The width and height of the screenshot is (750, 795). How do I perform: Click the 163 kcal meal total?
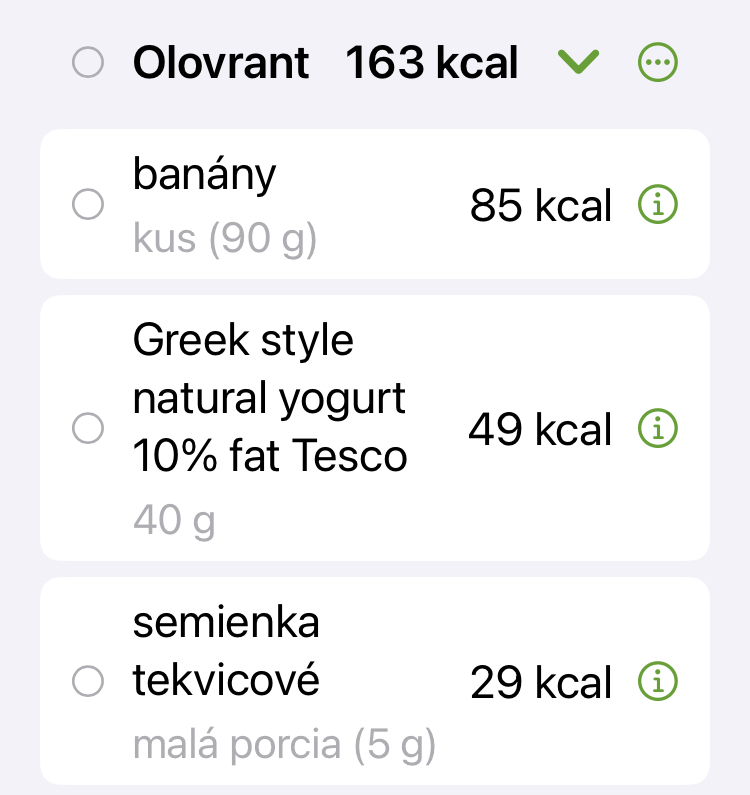pos(432,63)
